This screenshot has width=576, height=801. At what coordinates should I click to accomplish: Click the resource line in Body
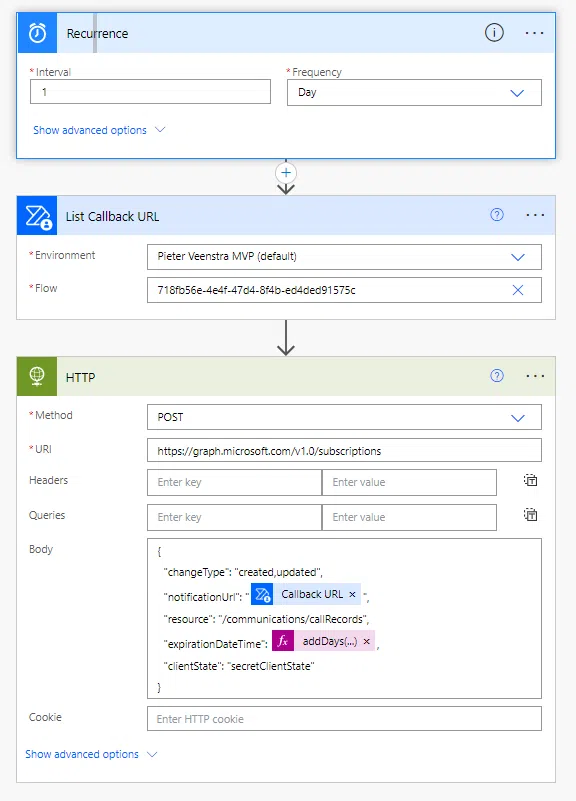(x=266, y=619)
